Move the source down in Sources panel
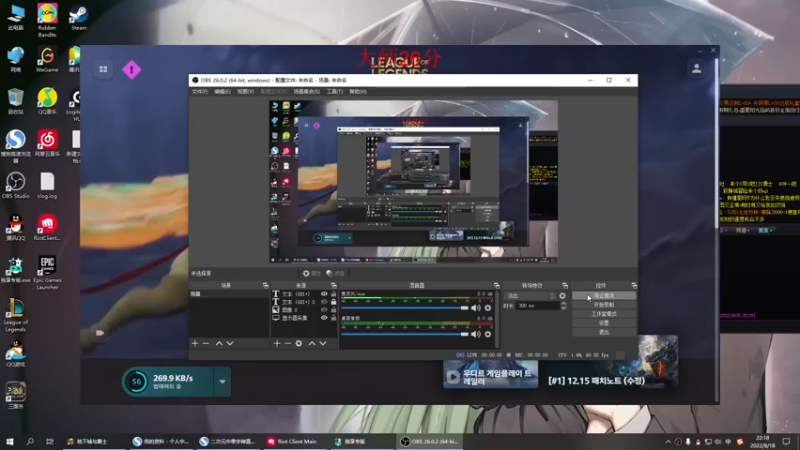Image resolution: width=800 pixels, height=450 pixels. pyautogui.click(x=323, y=343)
